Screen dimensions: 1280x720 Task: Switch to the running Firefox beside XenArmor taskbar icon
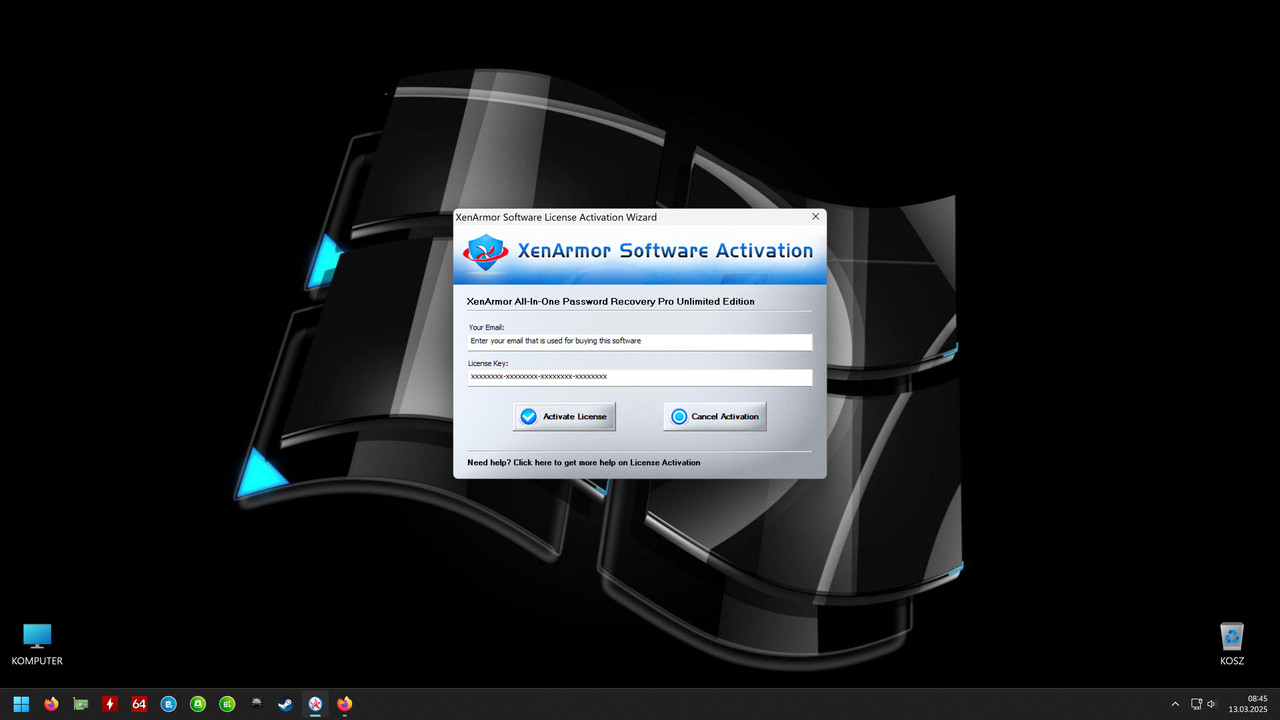(345, 704)
